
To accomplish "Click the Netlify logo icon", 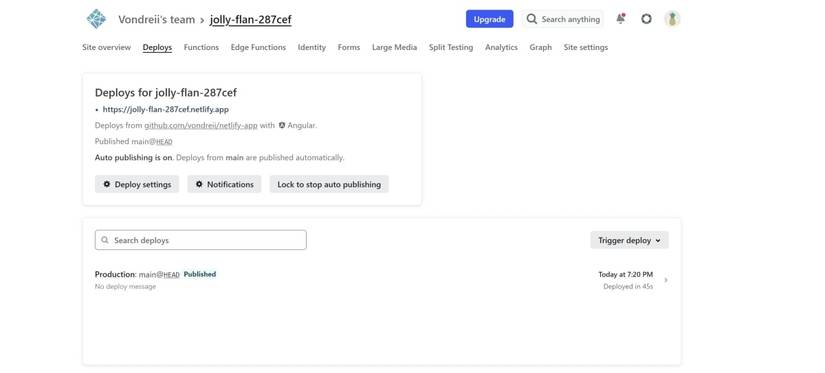I will point(96,19).
